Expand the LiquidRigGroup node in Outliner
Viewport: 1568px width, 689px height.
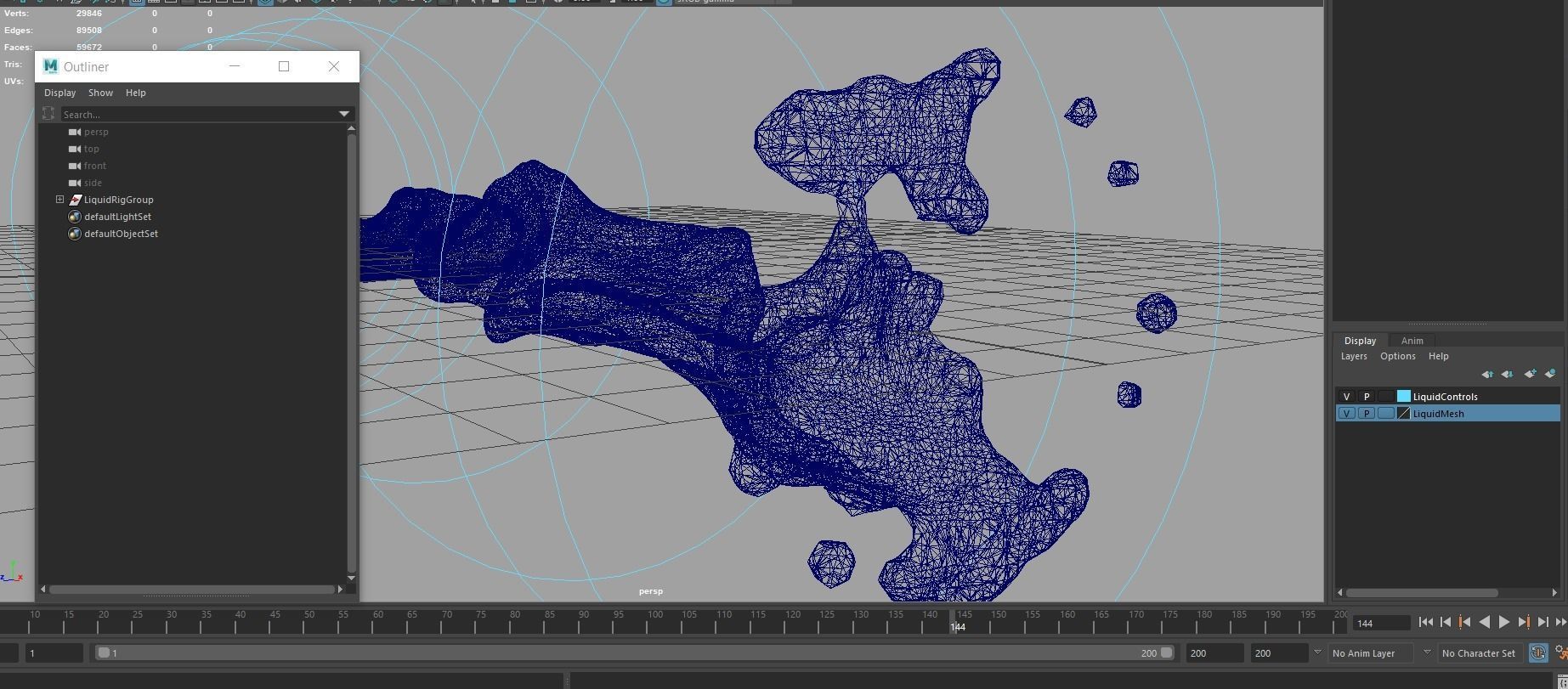click(59, 200)
